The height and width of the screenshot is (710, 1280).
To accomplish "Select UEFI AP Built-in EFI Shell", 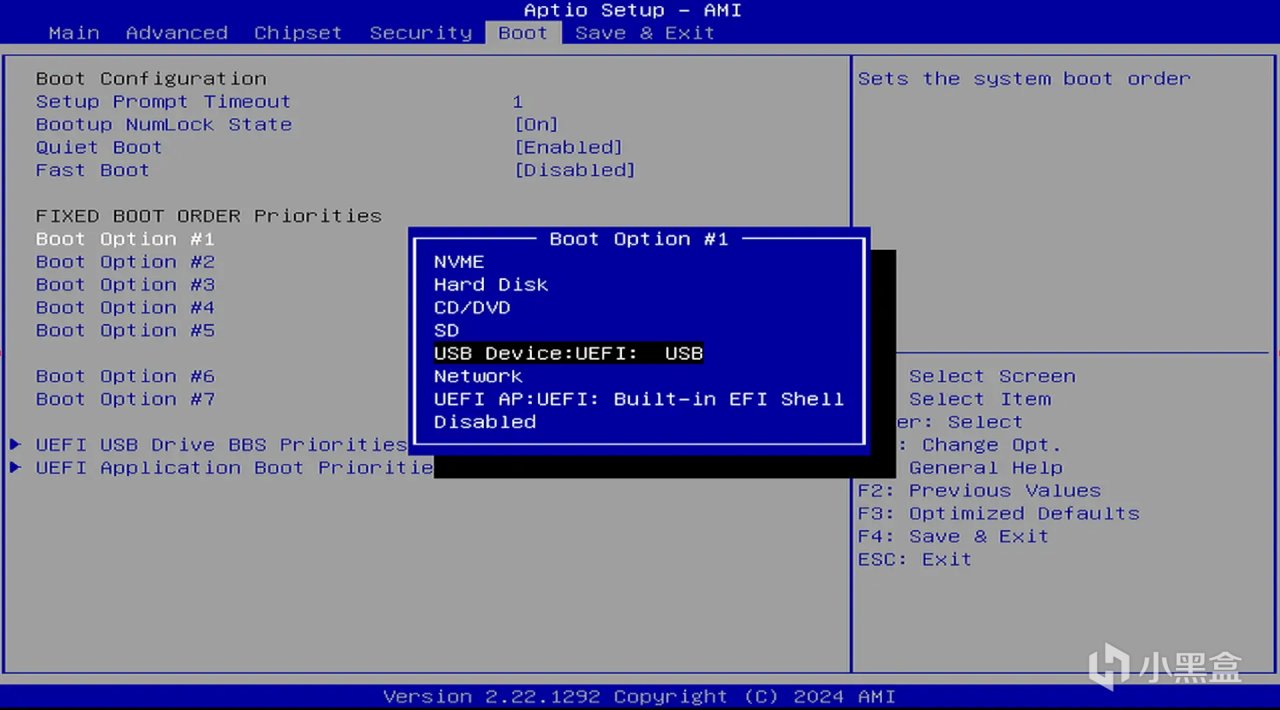I will [639, 399].
